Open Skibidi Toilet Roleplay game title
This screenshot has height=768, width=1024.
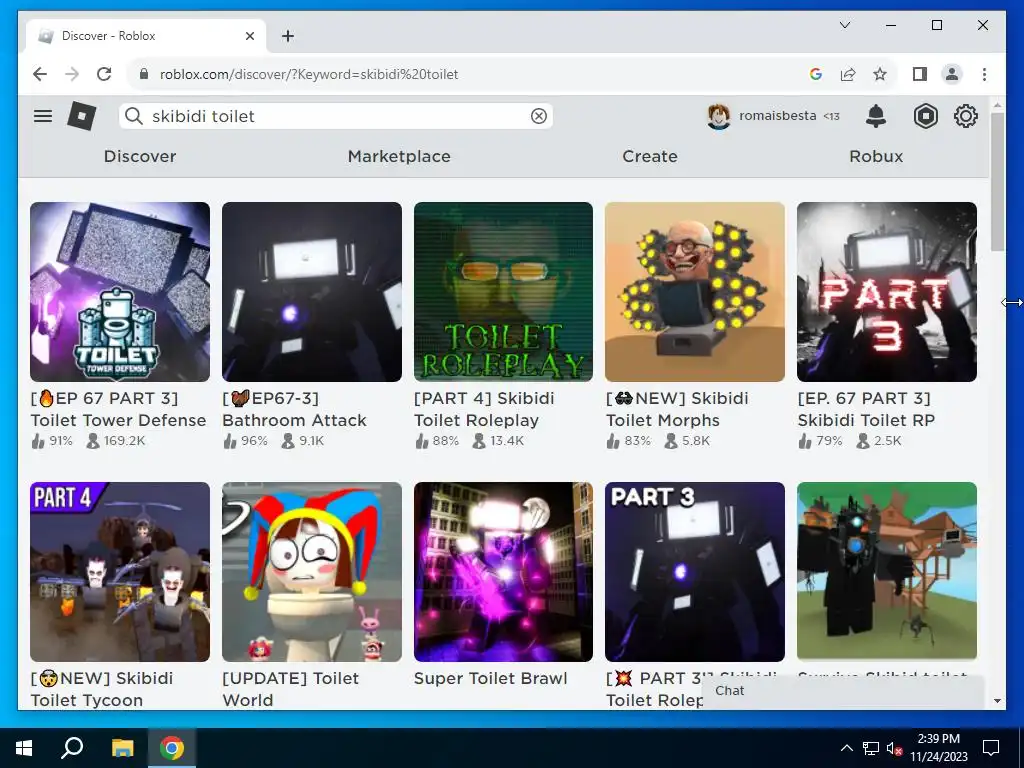484,409
